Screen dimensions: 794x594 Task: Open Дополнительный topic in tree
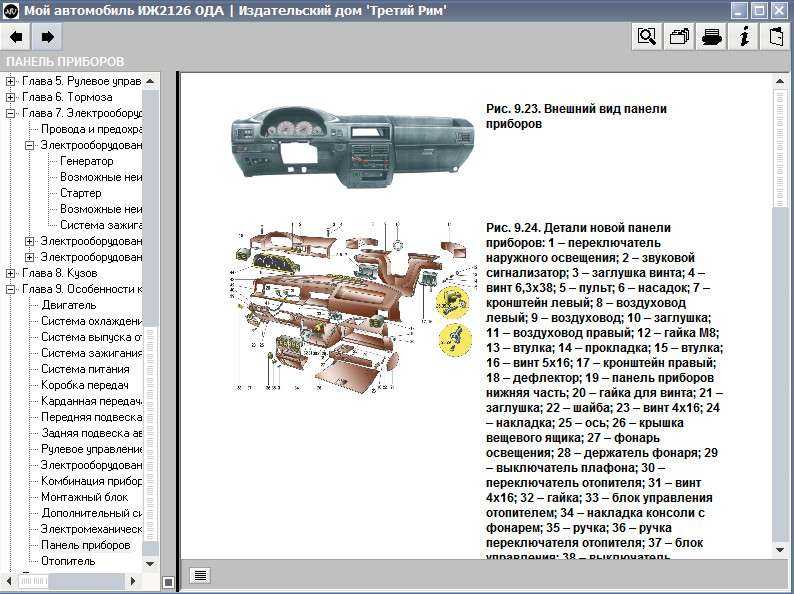tap(91, 513)
